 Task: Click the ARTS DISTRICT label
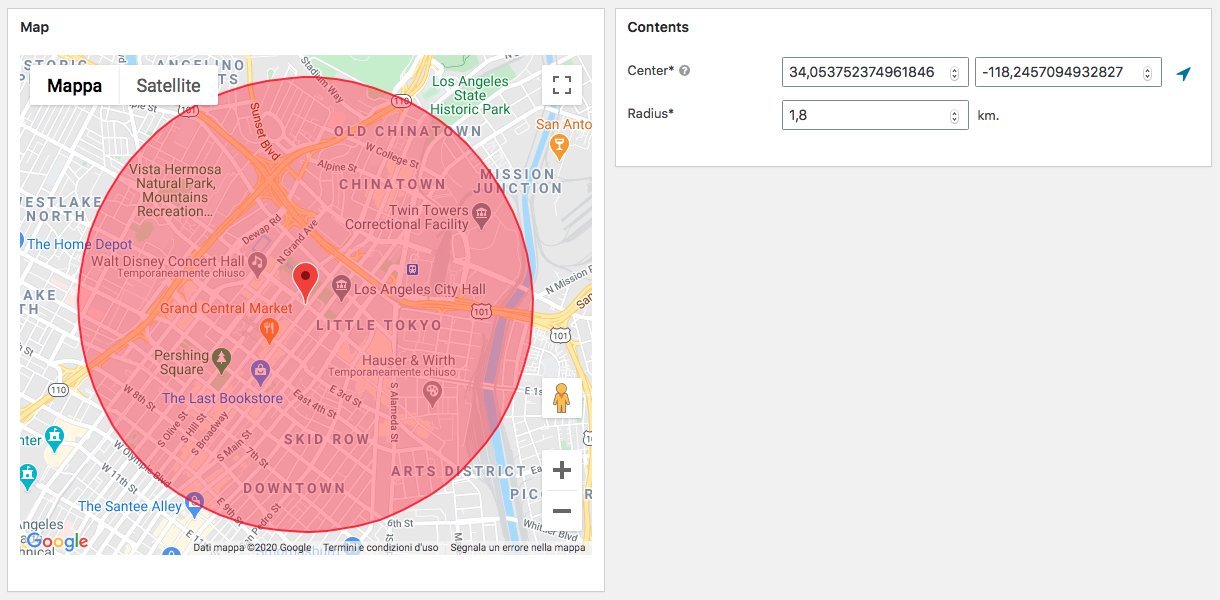pos(458,471)
